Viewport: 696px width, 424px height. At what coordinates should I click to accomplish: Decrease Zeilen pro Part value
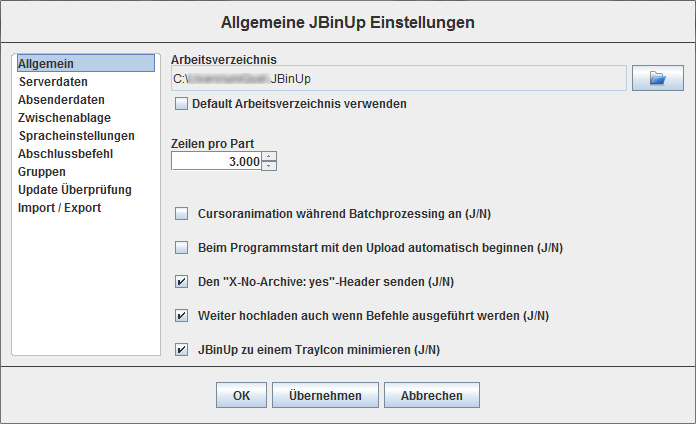[x=269, y=165]
